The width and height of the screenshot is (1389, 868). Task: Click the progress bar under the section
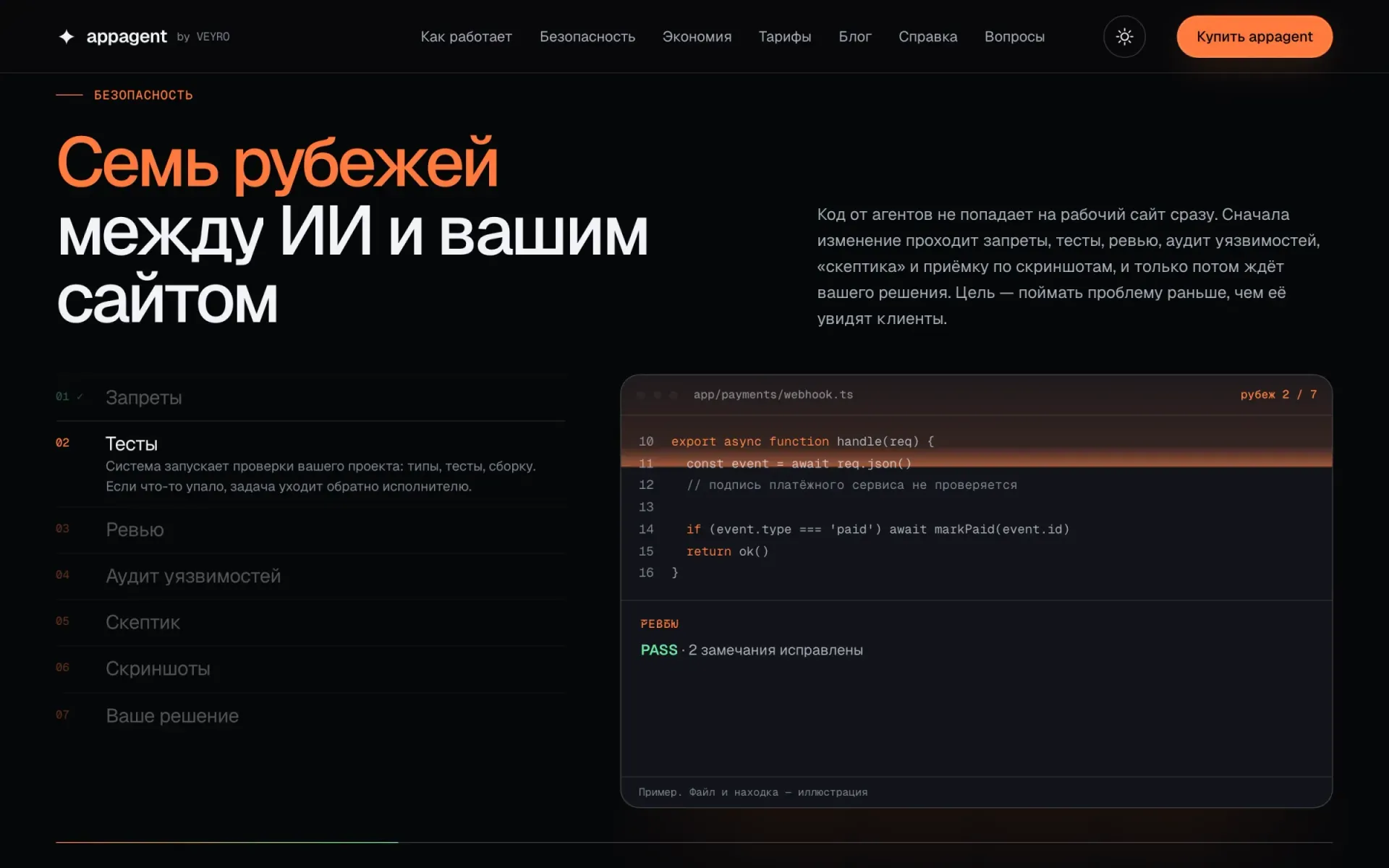click(694, 842)
